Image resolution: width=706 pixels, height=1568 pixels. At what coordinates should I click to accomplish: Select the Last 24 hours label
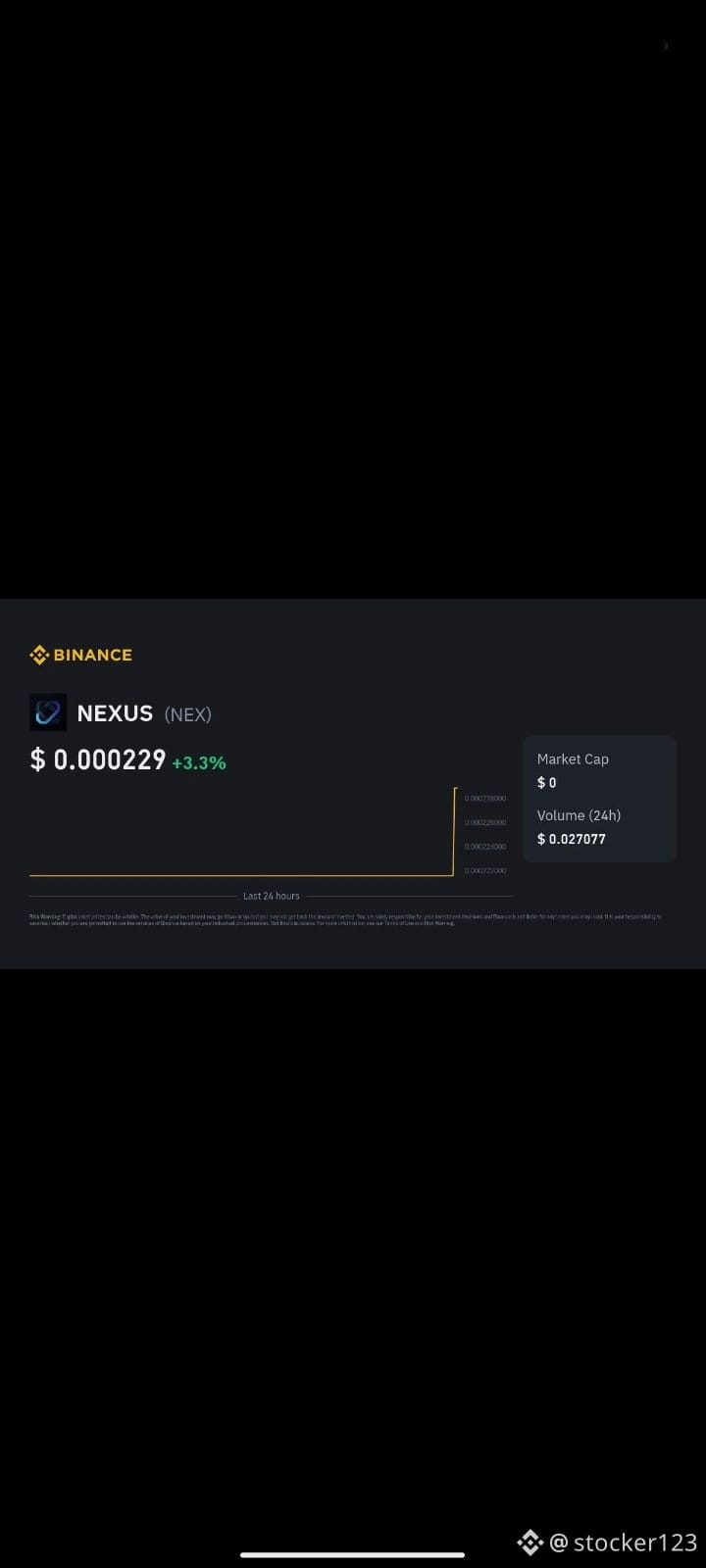pos(272,896)
